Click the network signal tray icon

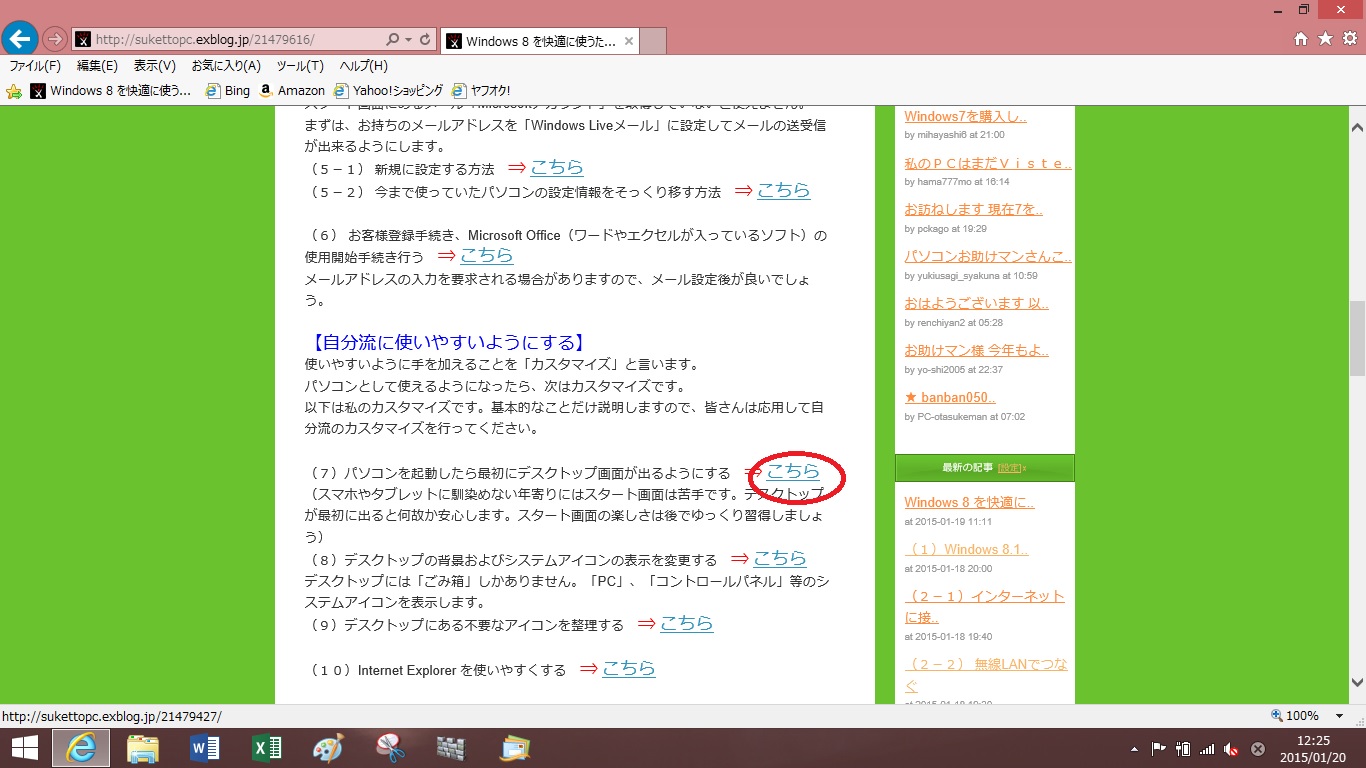[1207, 749]
